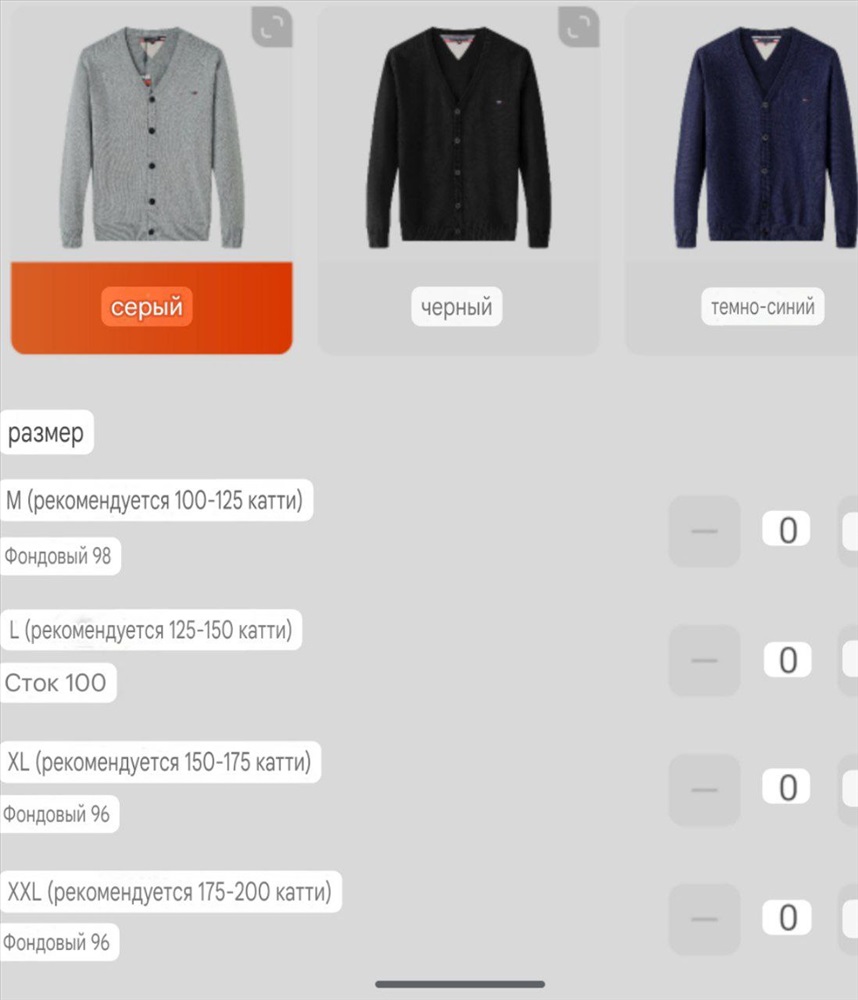Increase quantity for size M
Viewport: 858px width, 1000px height.
click(848, 531)
